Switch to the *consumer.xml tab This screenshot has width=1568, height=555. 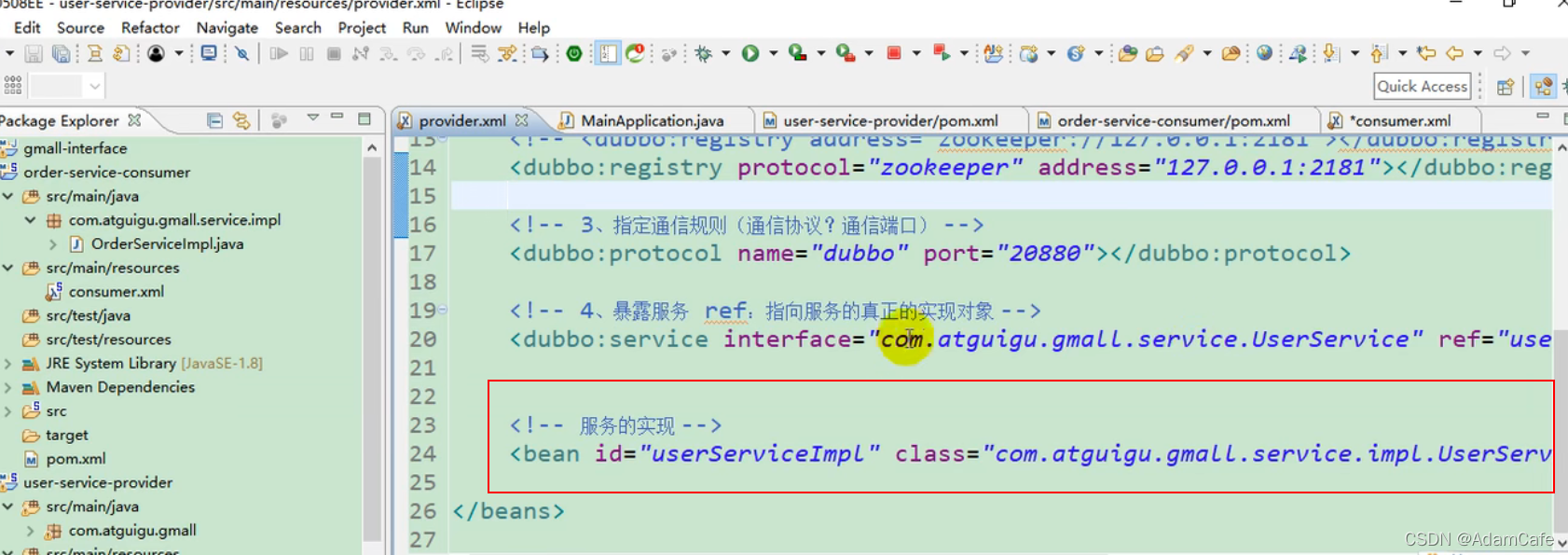(1400, 120)
